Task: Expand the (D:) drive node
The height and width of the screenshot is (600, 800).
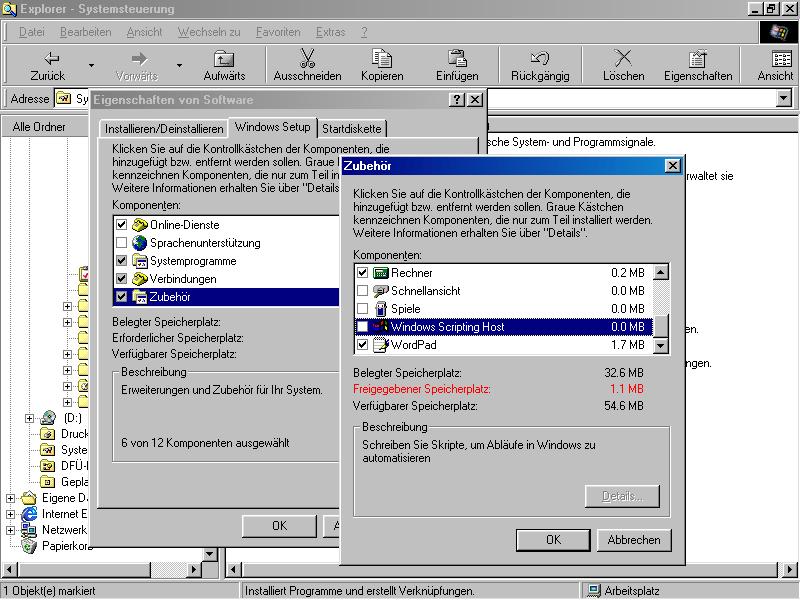Action: [30, 417]
